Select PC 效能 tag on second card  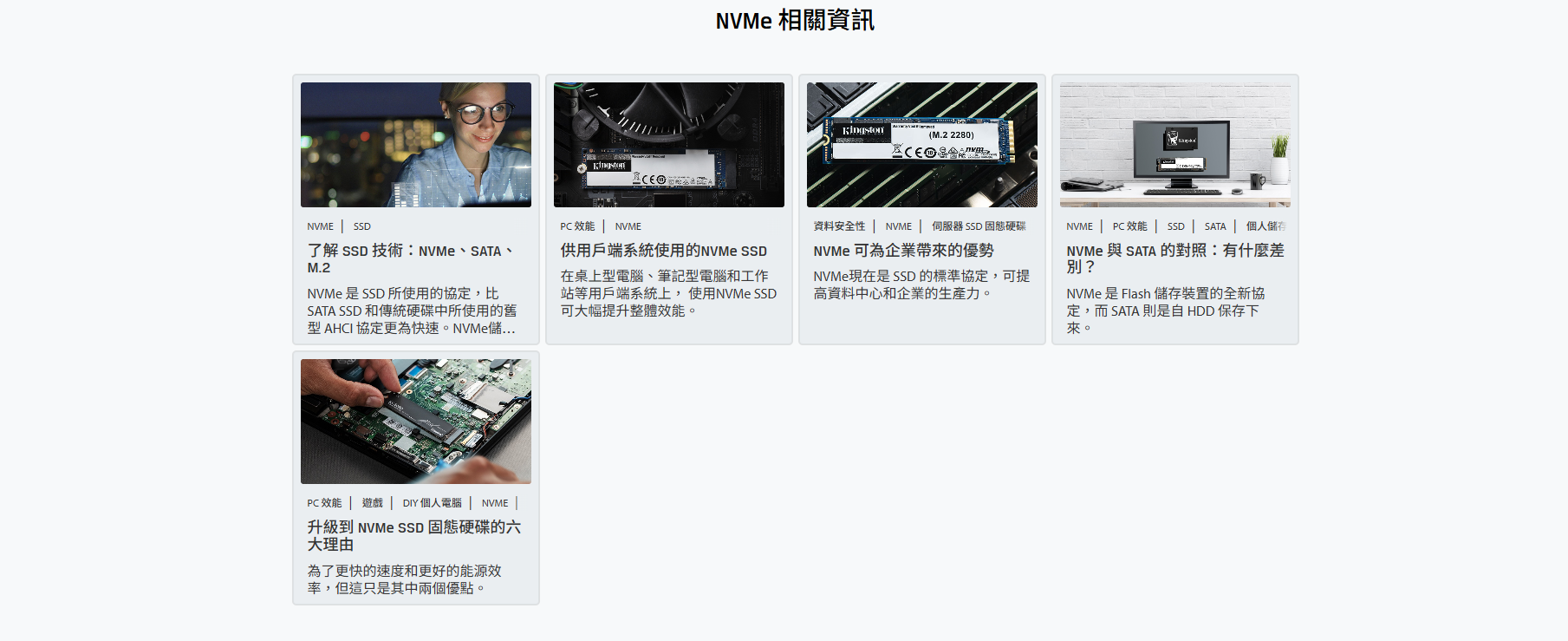pos(577,226)
